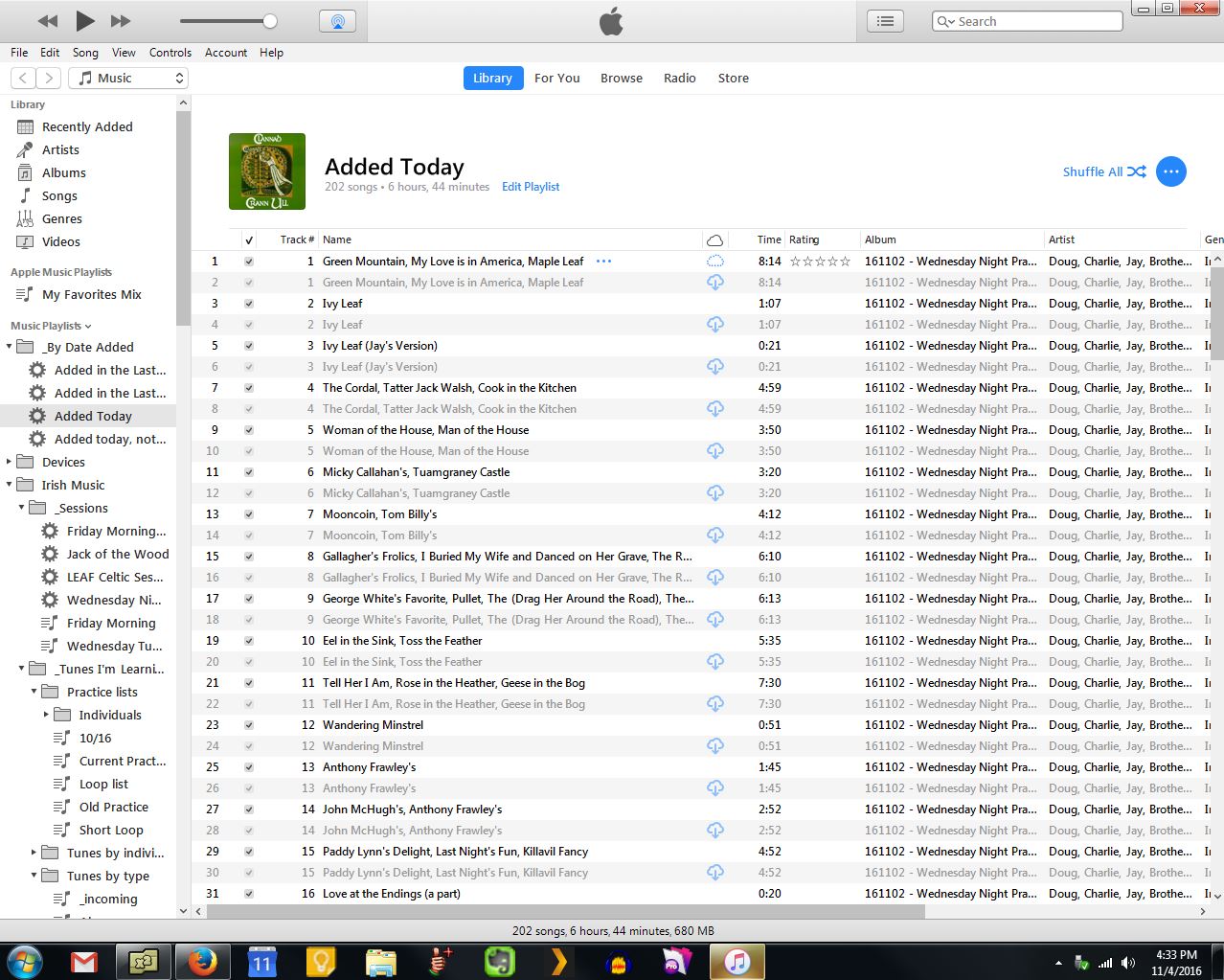This screenshot has height=980, width=1224.
Task: Uncheck Anthony Frawley's in row 25
Action: click(249, 766)
